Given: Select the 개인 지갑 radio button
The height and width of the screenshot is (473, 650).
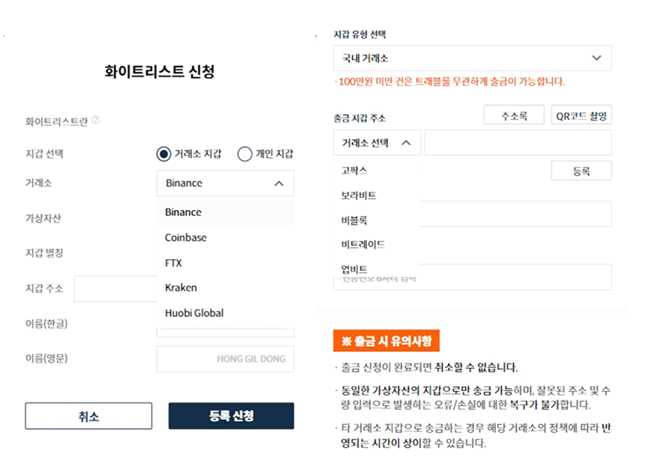Looking at the screenshot, I should [x=245, y=154].
